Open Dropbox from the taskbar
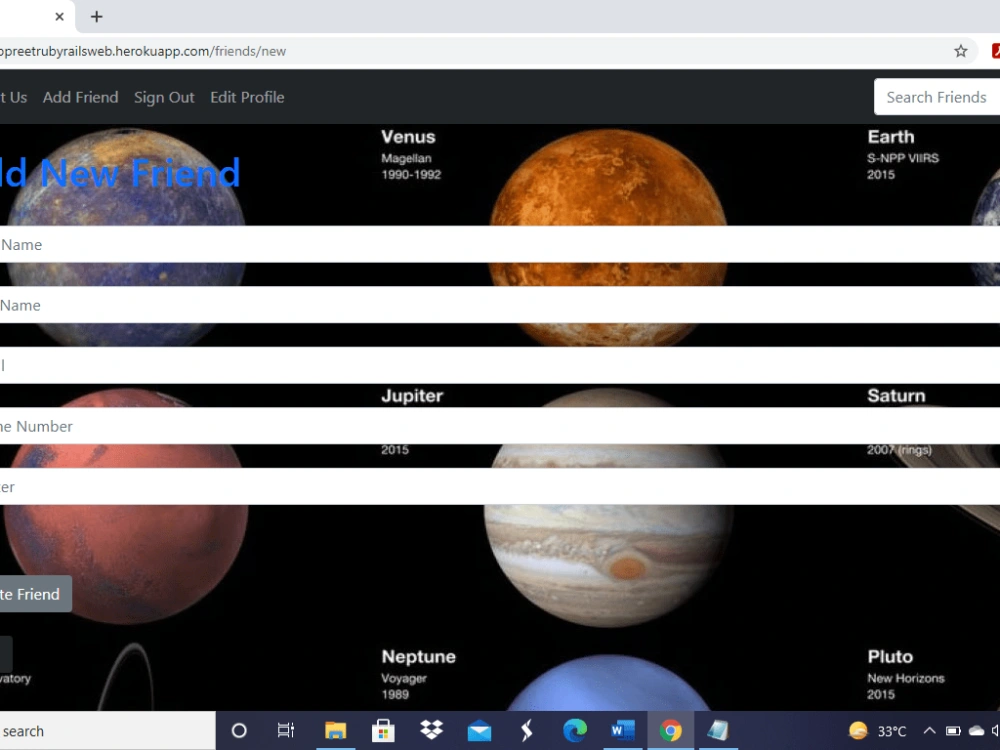1000x750 pixels. click(x=432, y=730)
